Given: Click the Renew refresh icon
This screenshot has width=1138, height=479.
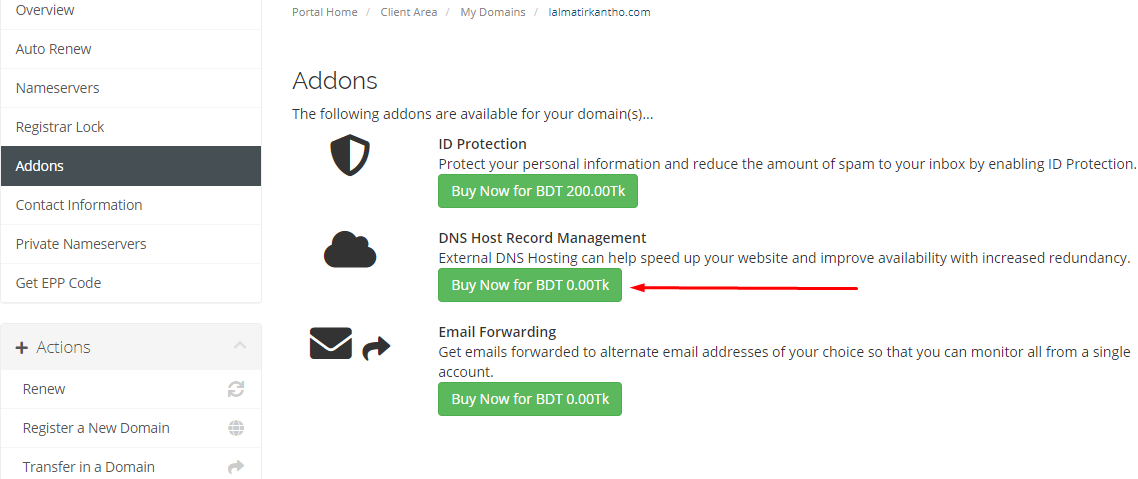Looking at the screenshot, I should click(x=236, y=389).
